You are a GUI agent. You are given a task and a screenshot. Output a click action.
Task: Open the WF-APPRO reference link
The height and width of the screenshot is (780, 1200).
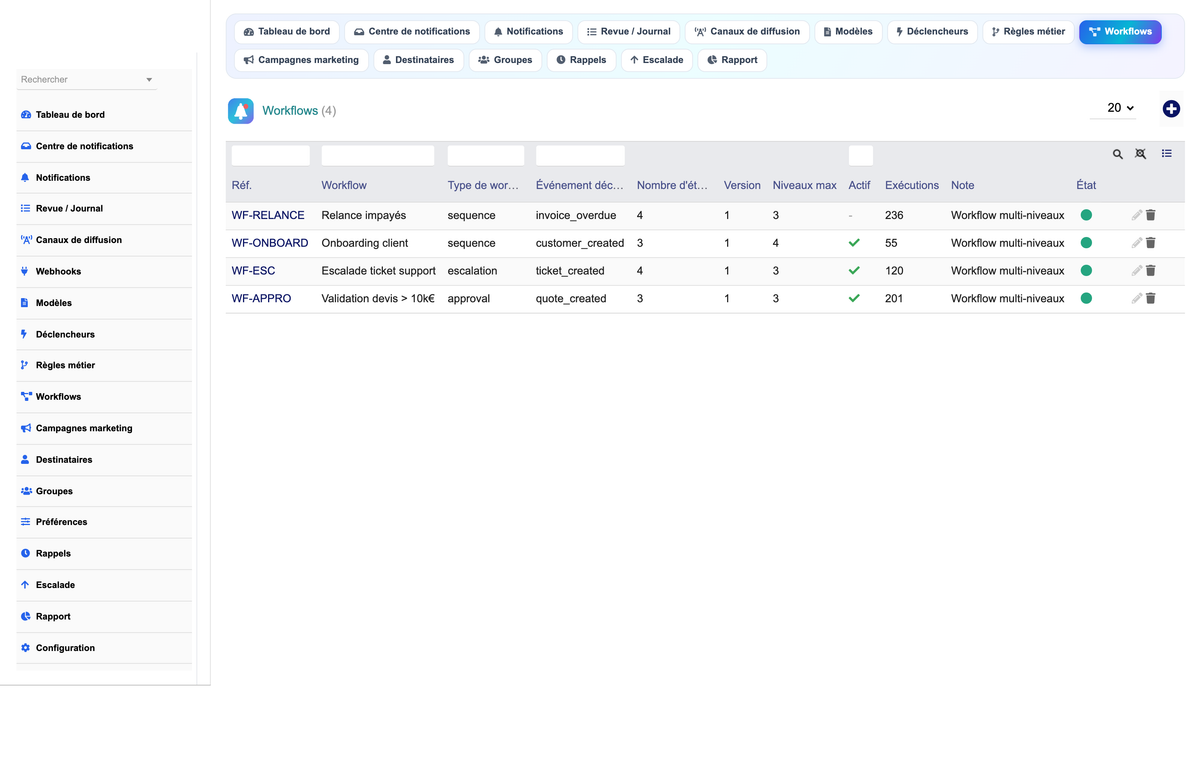point(261,298)
